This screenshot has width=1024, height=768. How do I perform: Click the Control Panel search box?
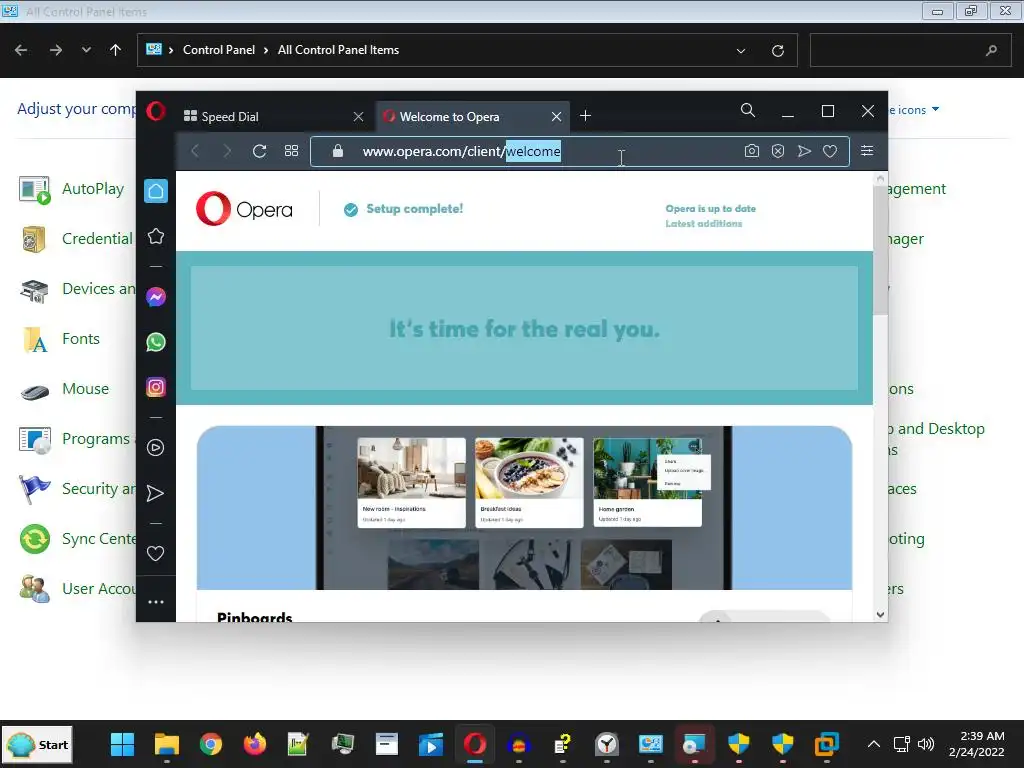pos(911,50)
